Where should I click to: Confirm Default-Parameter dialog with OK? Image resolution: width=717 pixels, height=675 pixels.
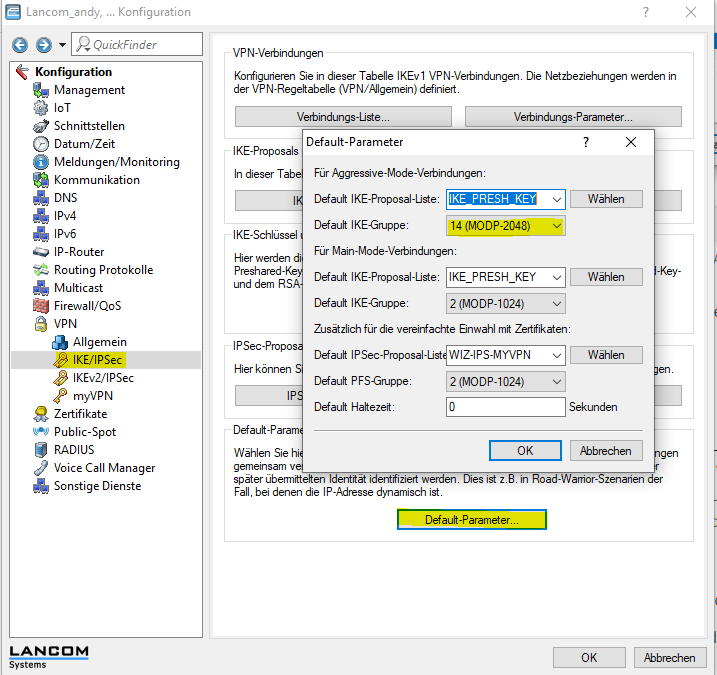525,451
